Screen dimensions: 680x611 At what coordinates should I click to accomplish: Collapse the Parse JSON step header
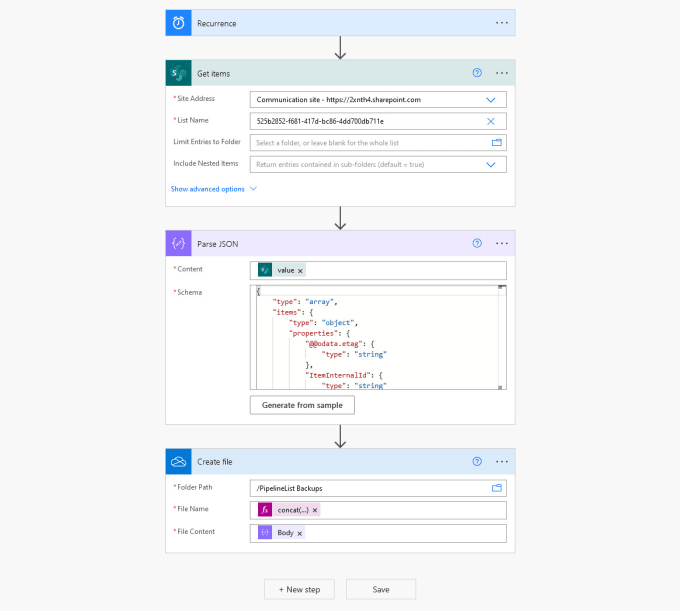click(340, 244)
